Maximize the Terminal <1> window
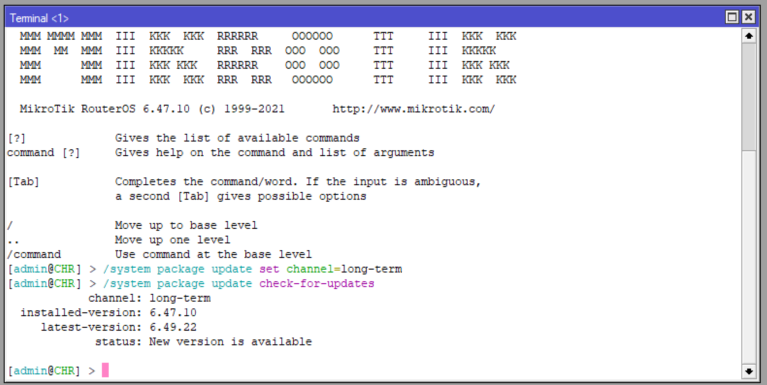 (732, 18)
